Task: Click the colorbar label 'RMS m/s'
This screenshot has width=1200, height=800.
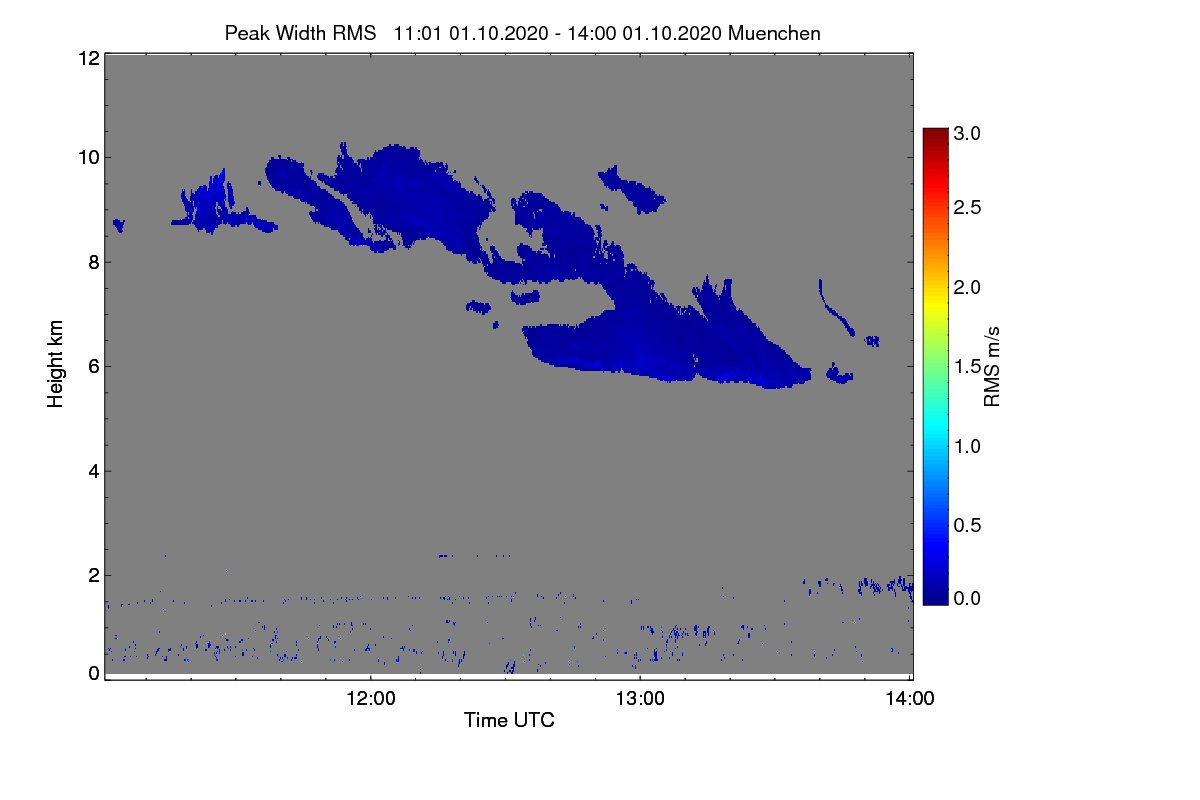Action: [992, 368]
